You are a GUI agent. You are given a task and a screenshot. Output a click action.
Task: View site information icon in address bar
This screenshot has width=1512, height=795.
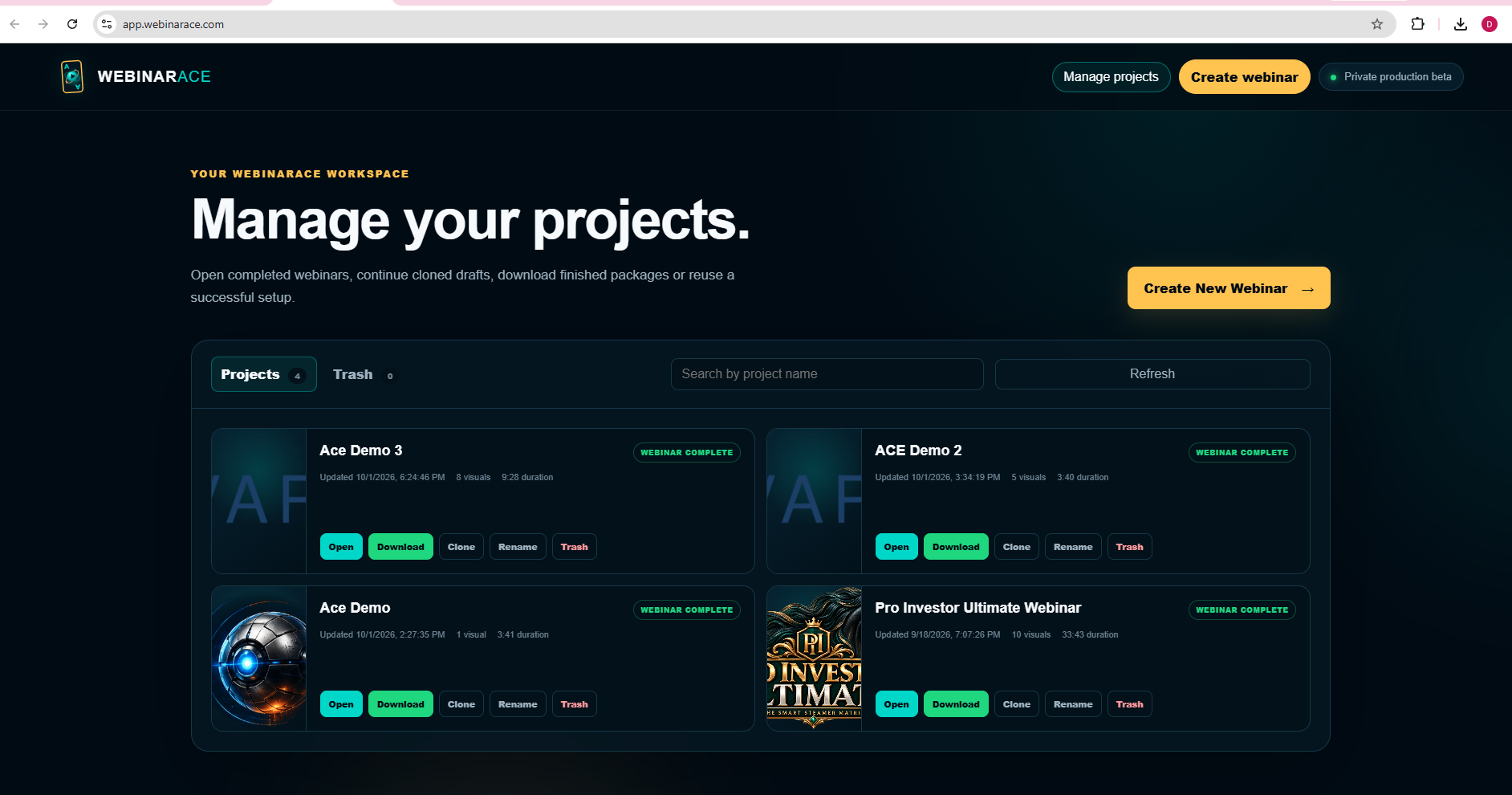click(x=107, y=24)
